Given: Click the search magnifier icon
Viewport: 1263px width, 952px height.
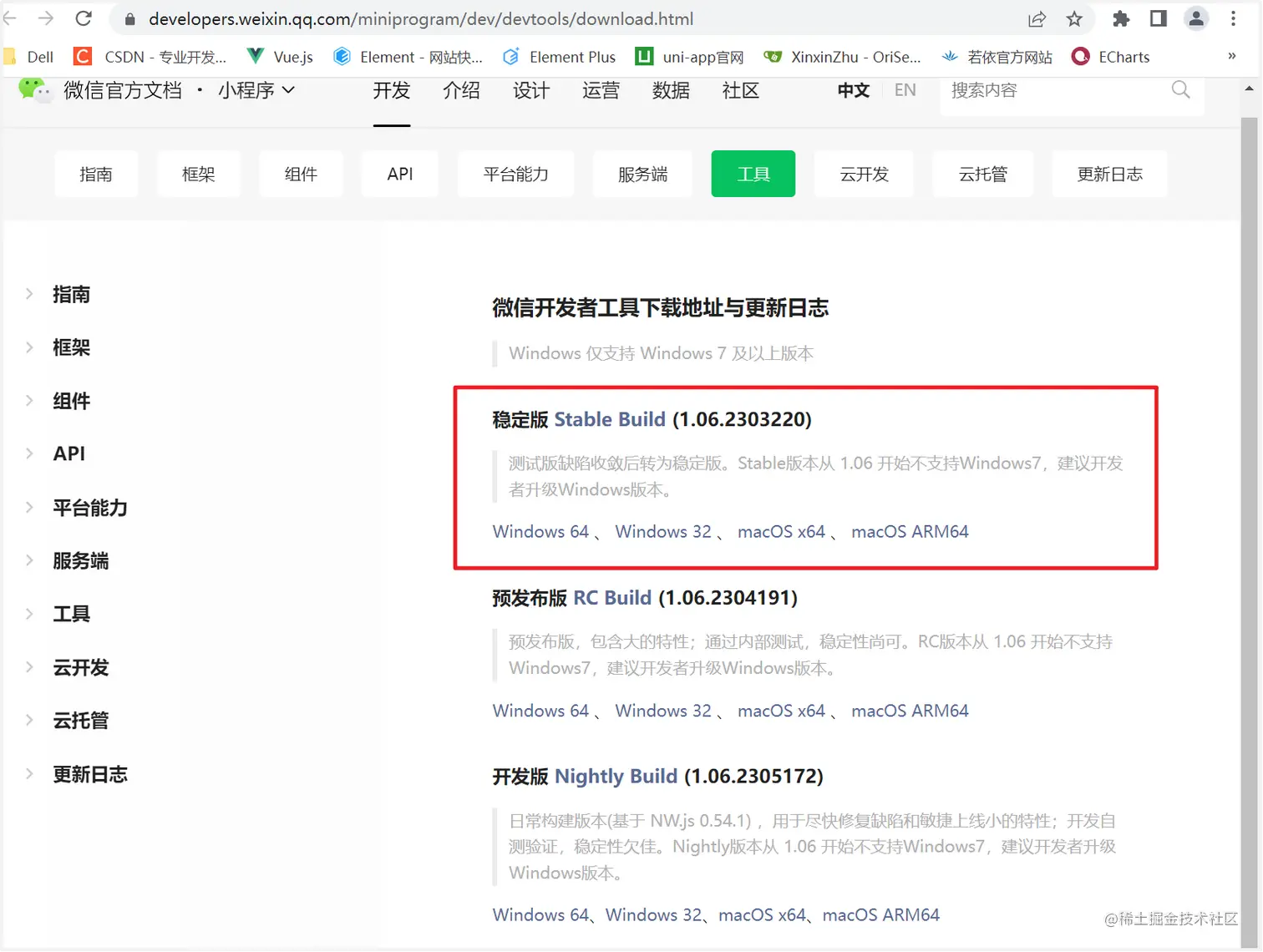Looking at the screenshot, I should 1180,89.
